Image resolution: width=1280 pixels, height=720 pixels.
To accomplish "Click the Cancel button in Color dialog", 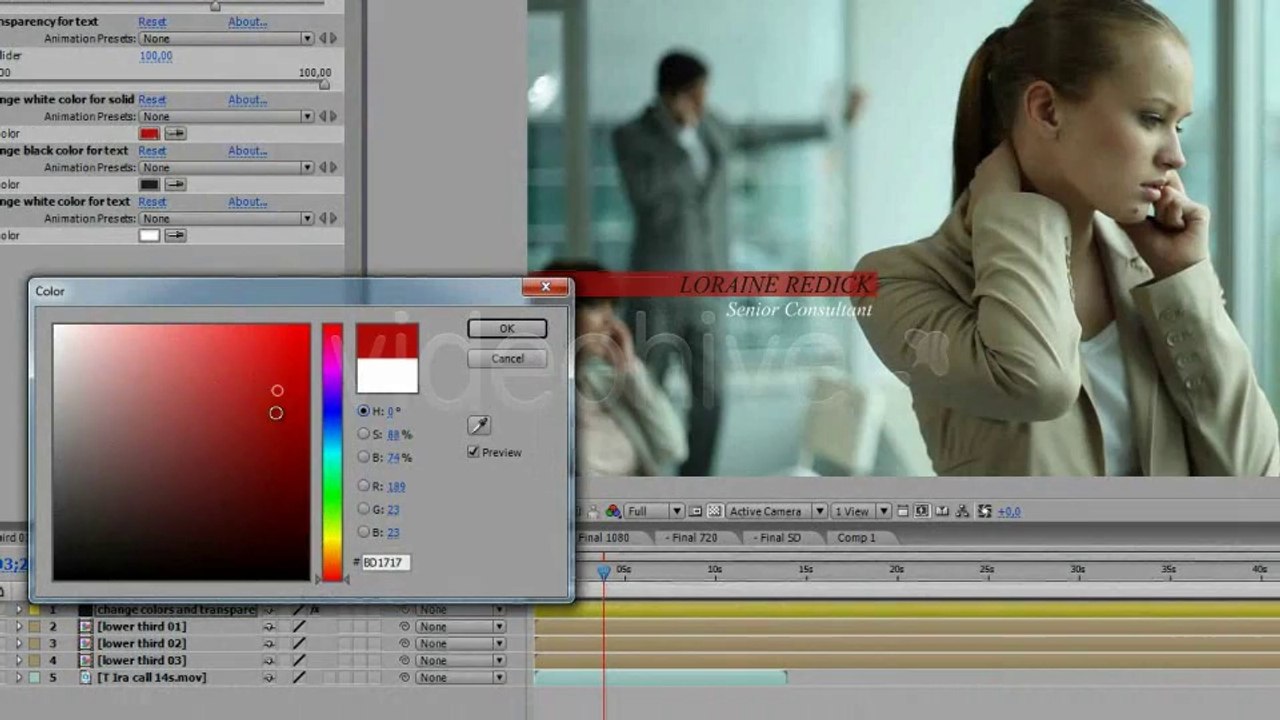I will [x=507, y=358].
